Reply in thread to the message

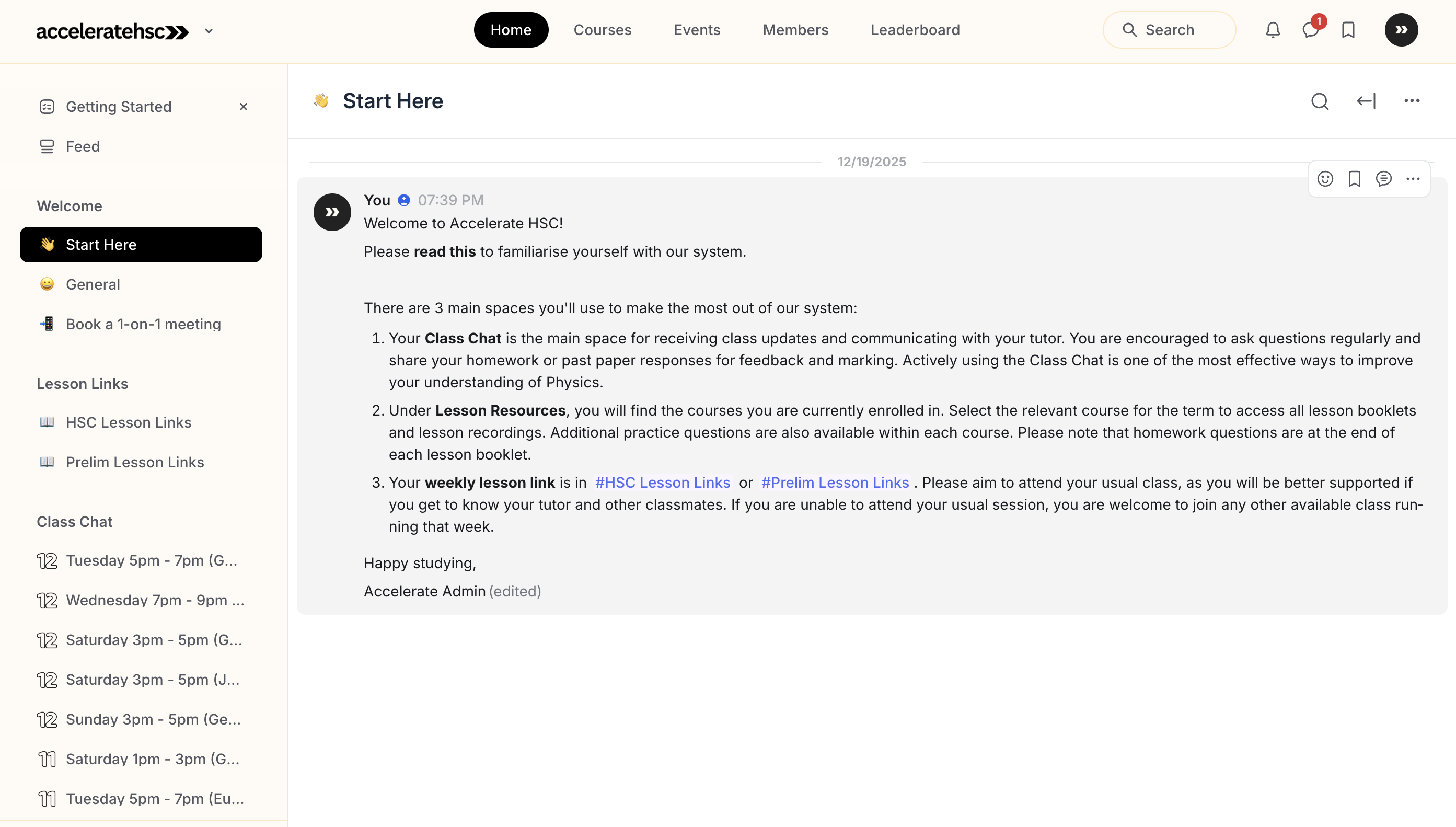point(1383,179)
